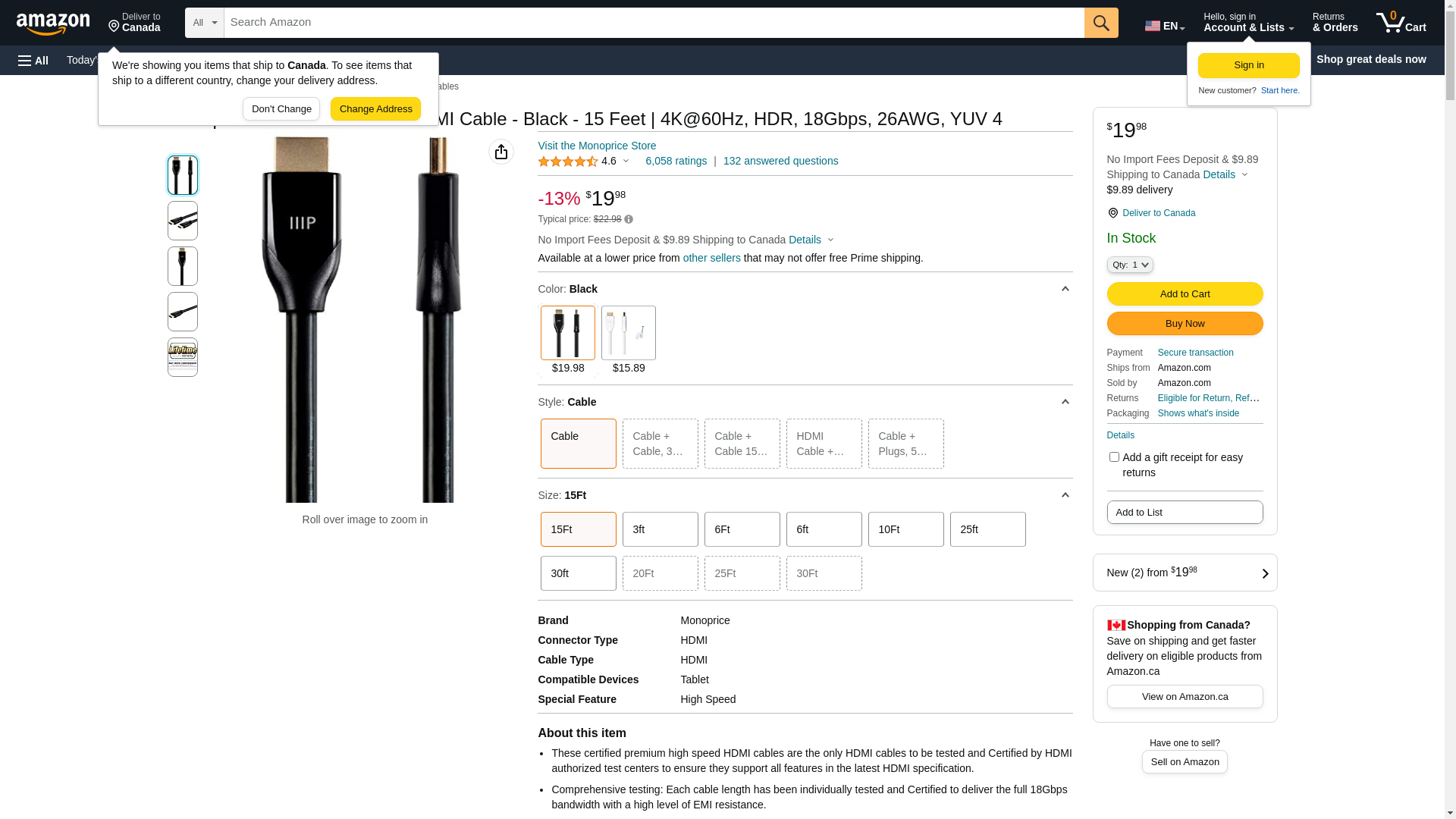Check the gift receipt checkbox

pos(1114,457)
